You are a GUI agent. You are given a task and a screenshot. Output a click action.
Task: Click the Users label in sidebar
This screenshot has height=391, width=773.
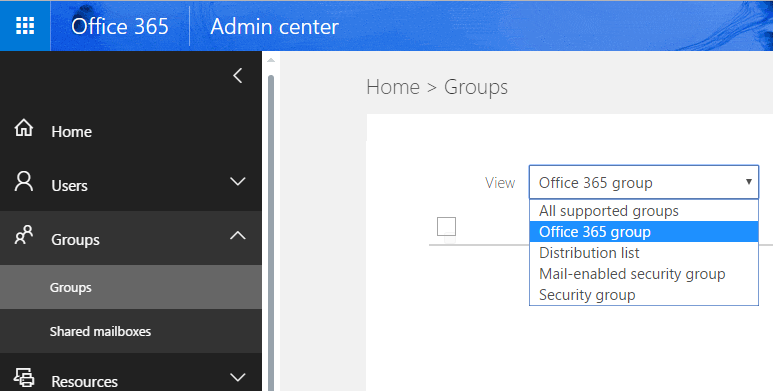point(70,186)
